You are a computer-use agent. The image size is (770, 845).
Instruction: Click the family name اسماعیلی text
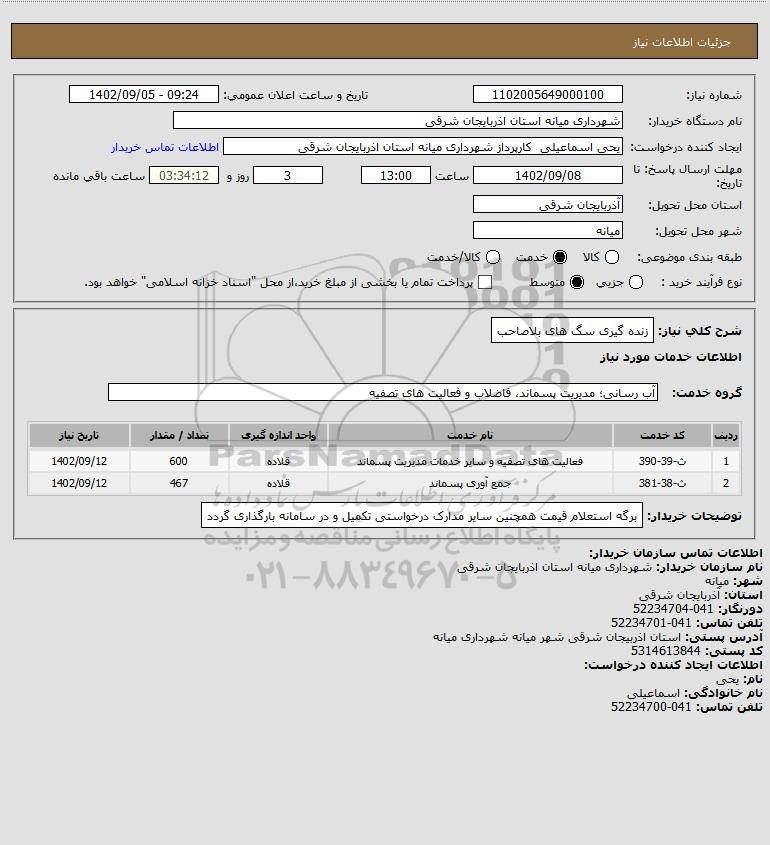tap(653, 692)
